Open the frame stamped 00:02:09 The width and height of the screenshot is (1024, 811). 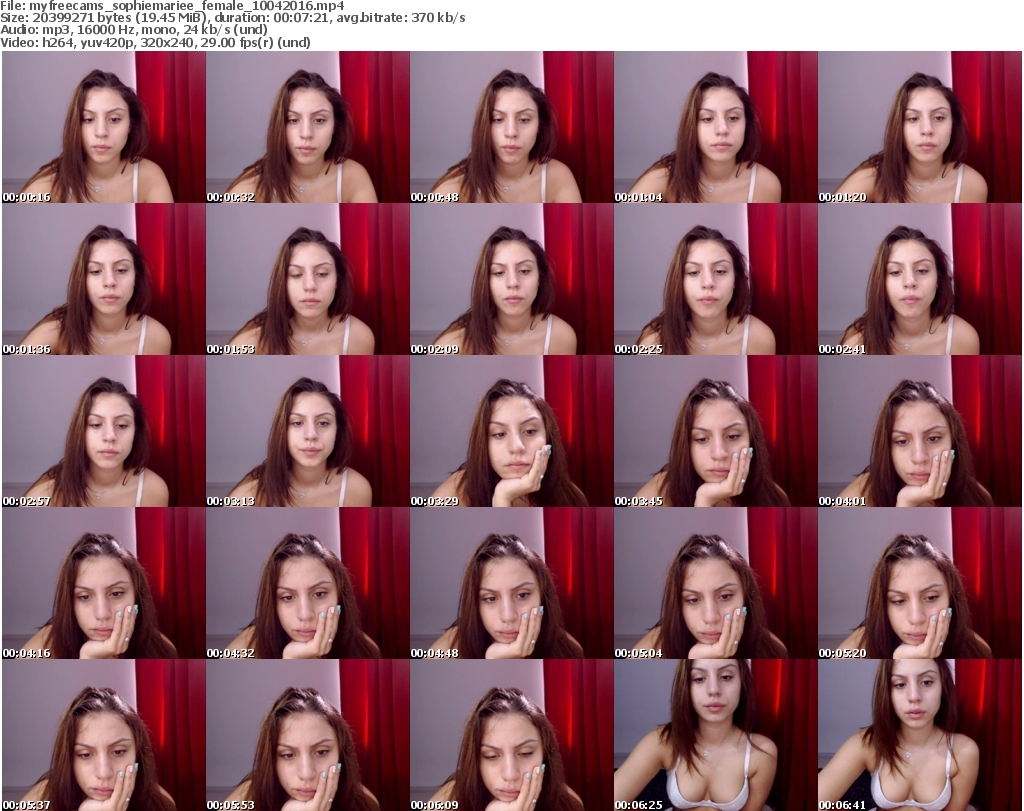tap(512, 279)
